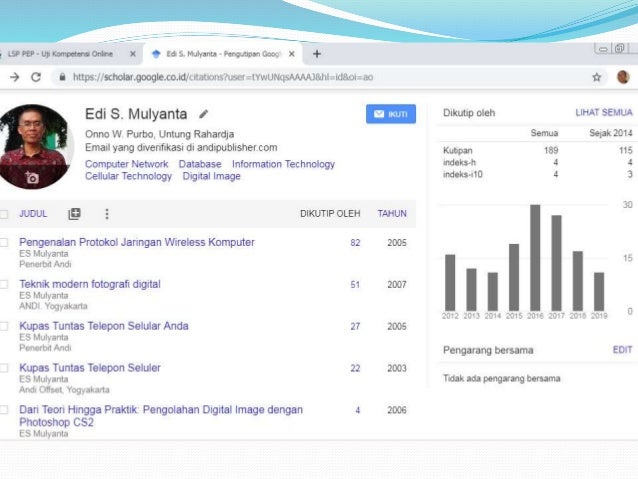Open Kupas Tuntas Telepon Selular Anda article
Image resolution: width=638 pixels, height=479 pixels.
pyautogui.click(x=104, y=326)
